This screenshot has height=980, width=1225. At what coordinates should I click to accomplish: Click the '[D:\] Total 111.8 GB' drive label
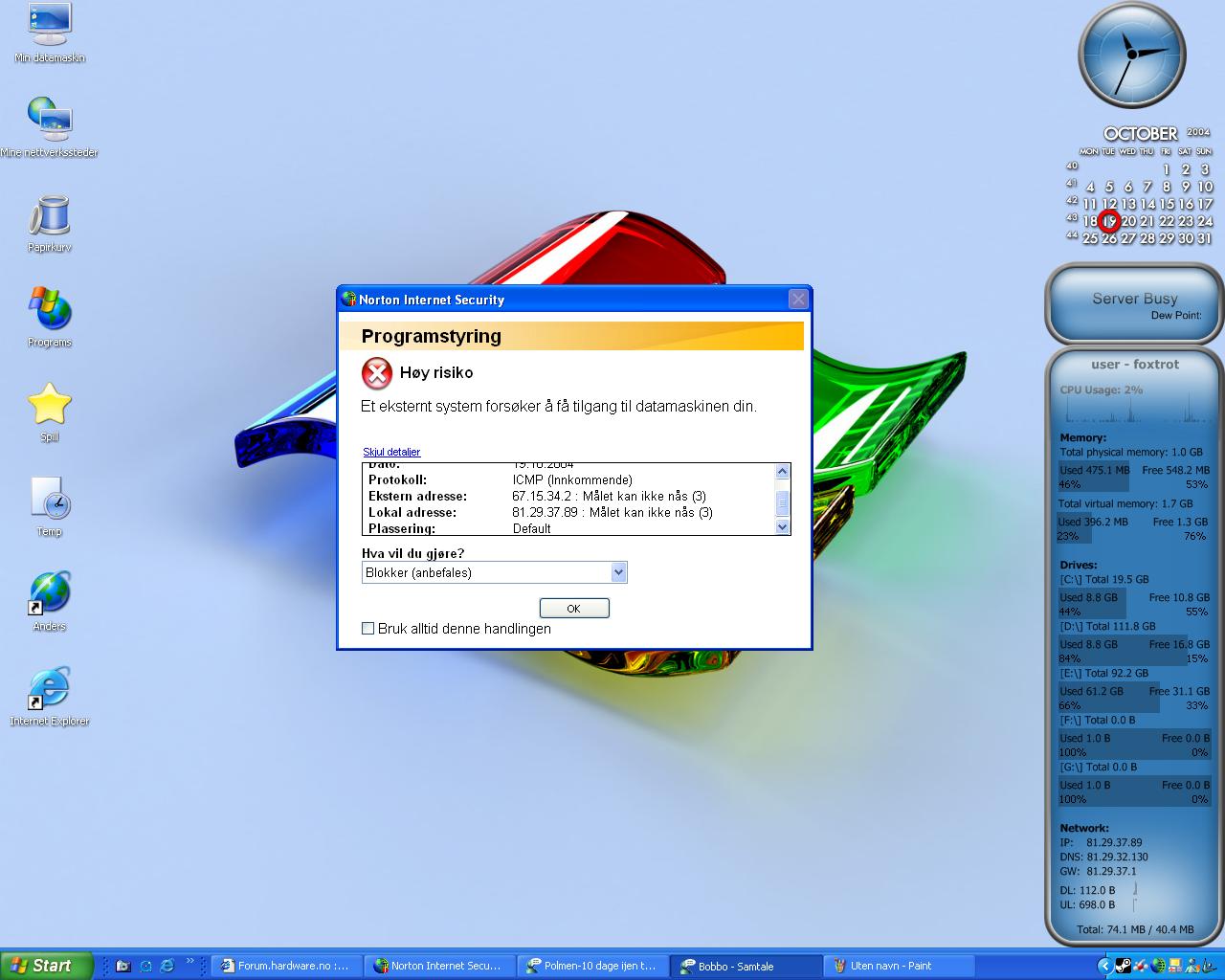(x=1109, y=626)
